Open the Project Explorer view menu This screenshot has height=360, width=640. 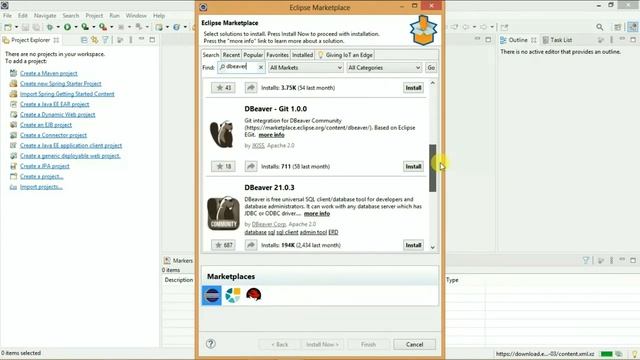pyautogui.click(x=131, y=40)
